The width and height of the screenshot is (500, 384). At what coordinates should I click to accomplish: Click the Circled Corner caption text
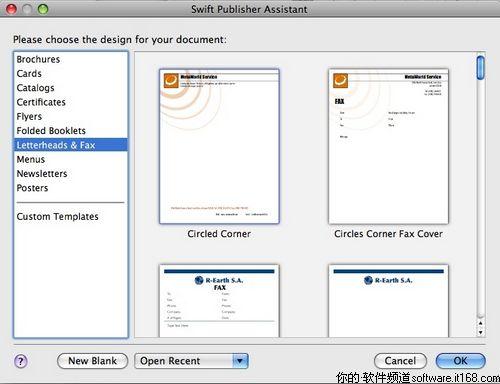219,234
